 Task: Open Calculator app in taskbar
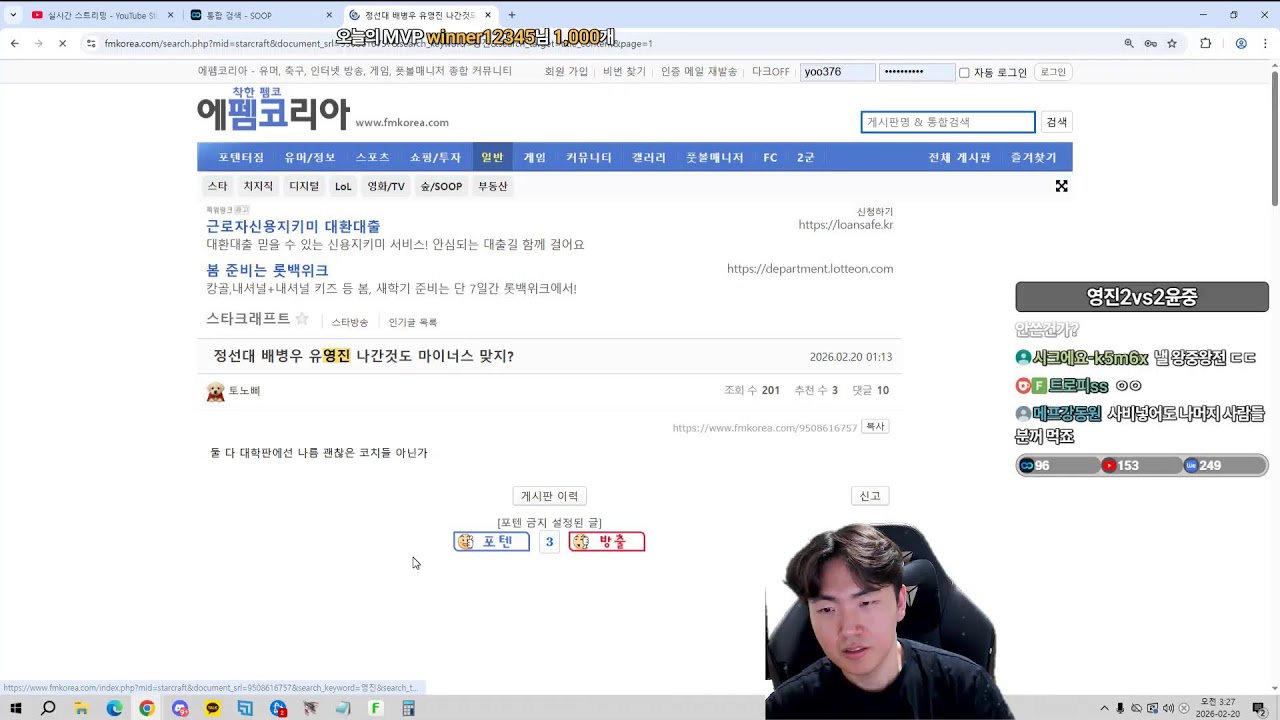pyautogui.click(x=408, y=708)
